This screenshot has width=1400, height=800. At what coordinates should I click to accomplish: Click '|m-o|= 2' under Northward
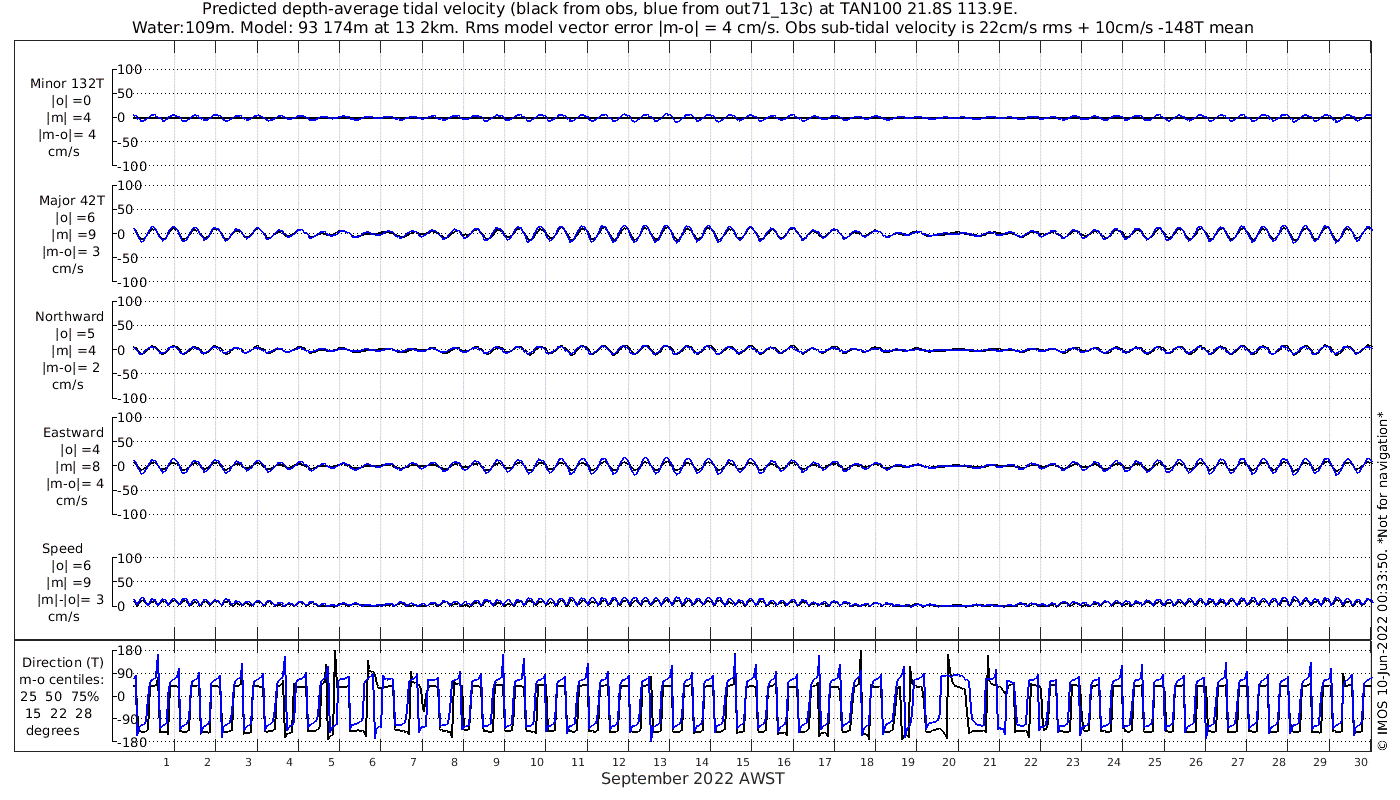click(x=71, y=367)
